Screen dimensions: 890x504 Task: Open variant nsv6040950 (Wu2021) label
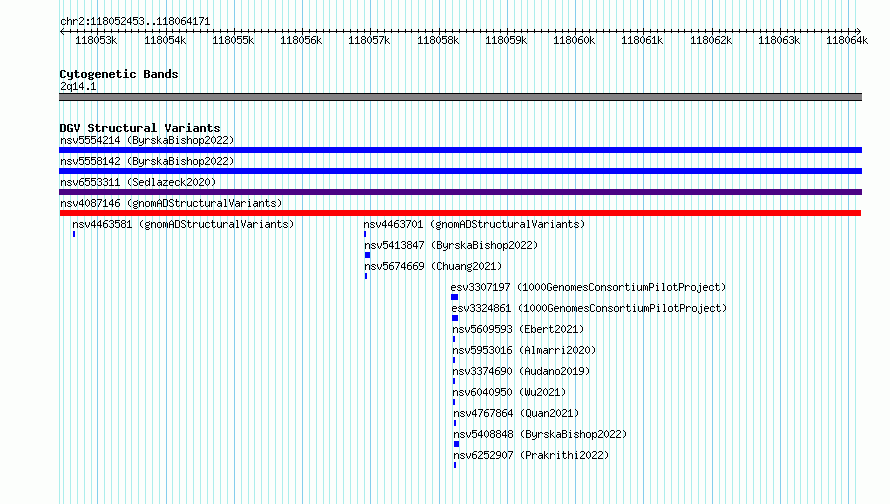point(509,393)
